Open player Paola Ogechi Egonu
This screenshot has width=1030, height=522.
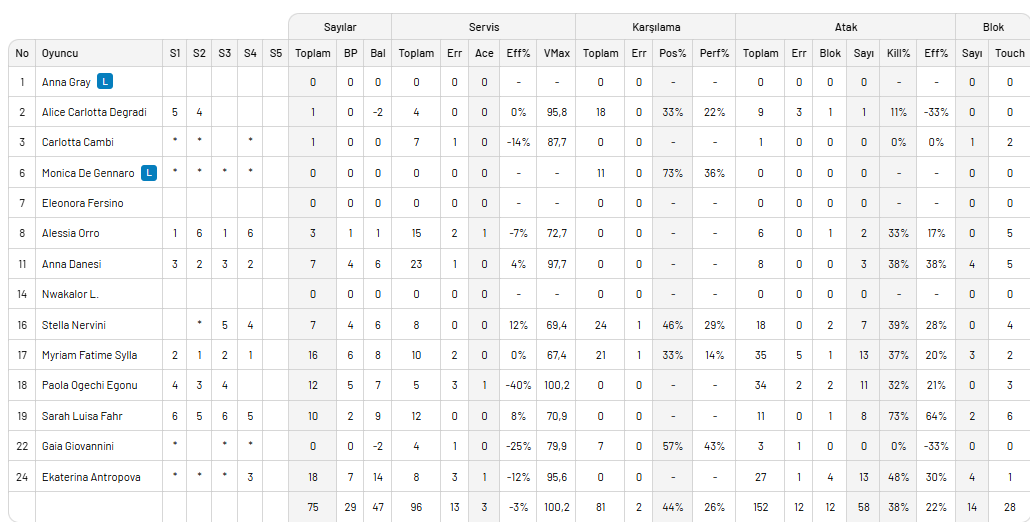(89, 385)
